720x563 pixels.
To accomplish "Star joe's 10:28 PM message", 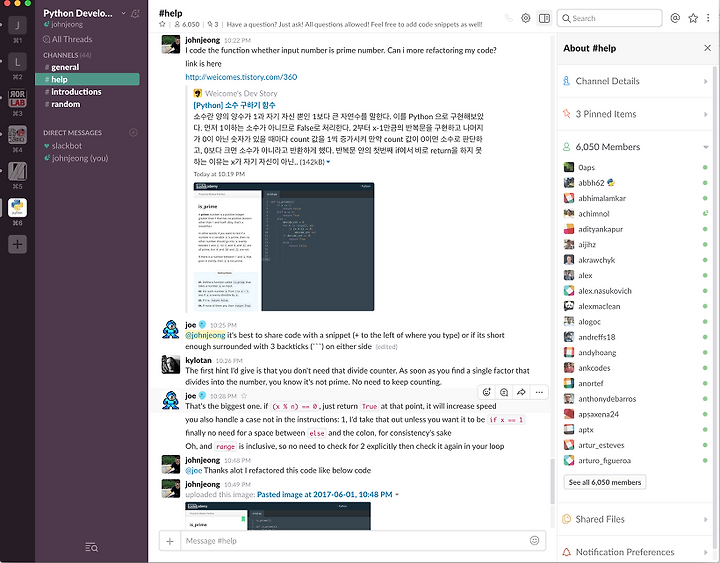I will [x=244, y=396].
